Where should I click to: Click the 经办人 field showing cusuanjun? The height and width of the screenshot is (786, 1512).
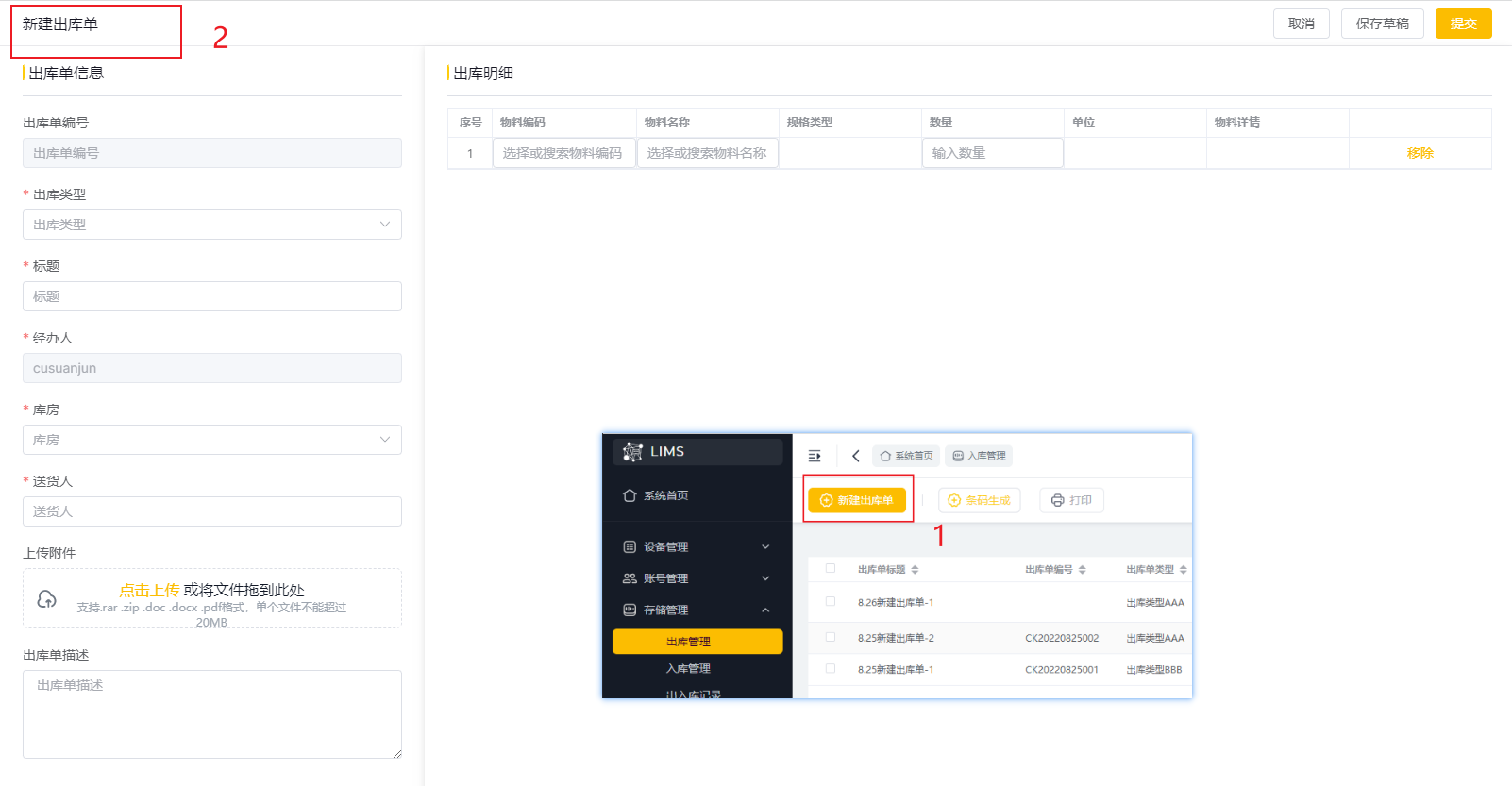click(212, 368)
